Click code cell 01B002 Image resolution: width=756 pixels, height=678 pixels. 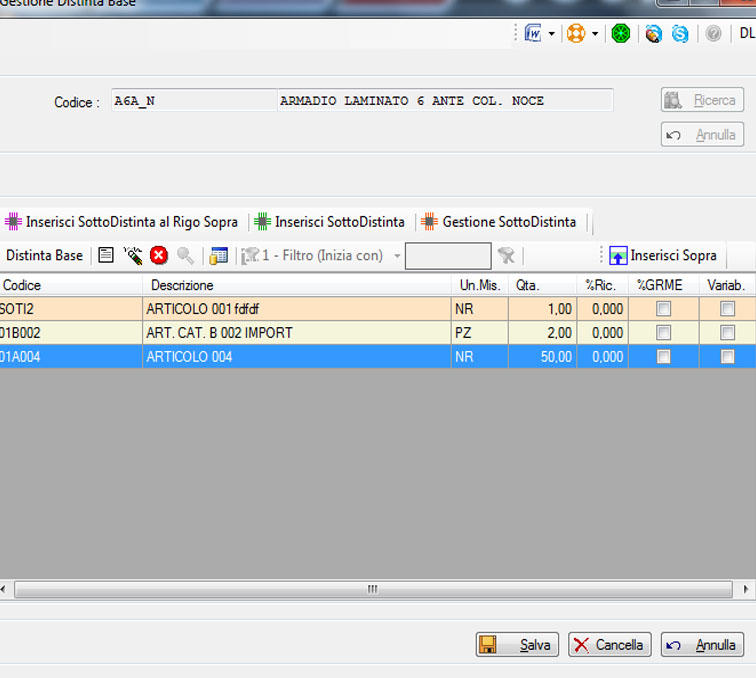71,333
